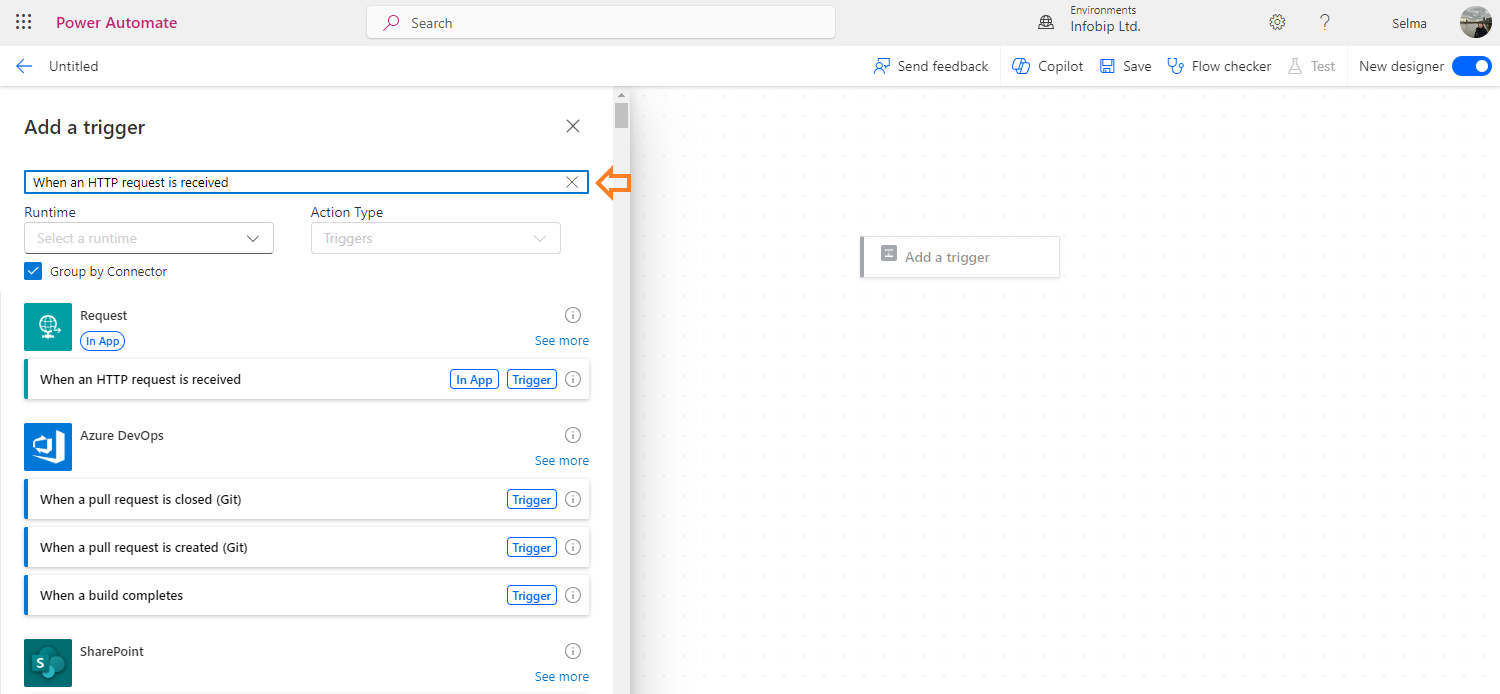Open the Copilot assistant
This screenshot has height=694, width=1500.
click(x=1046, y=66)
